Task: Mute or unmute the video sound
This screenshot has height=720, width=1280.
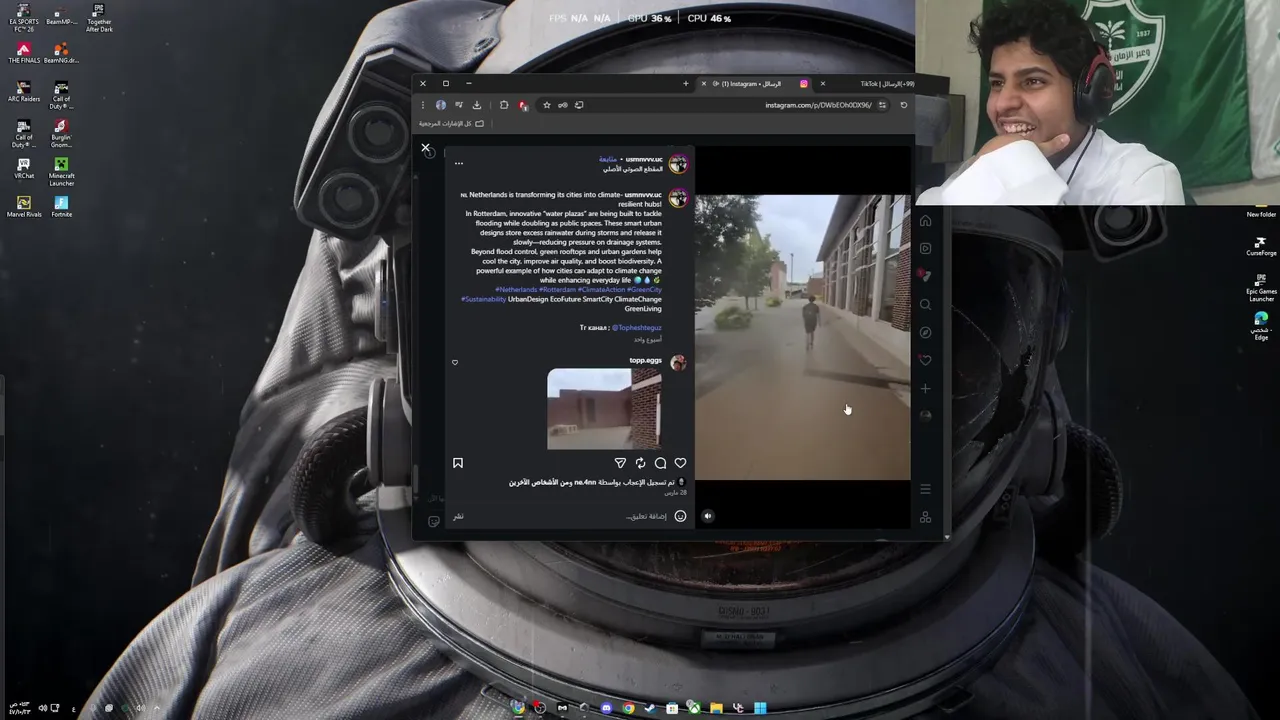Action: (x=707, y=516)
